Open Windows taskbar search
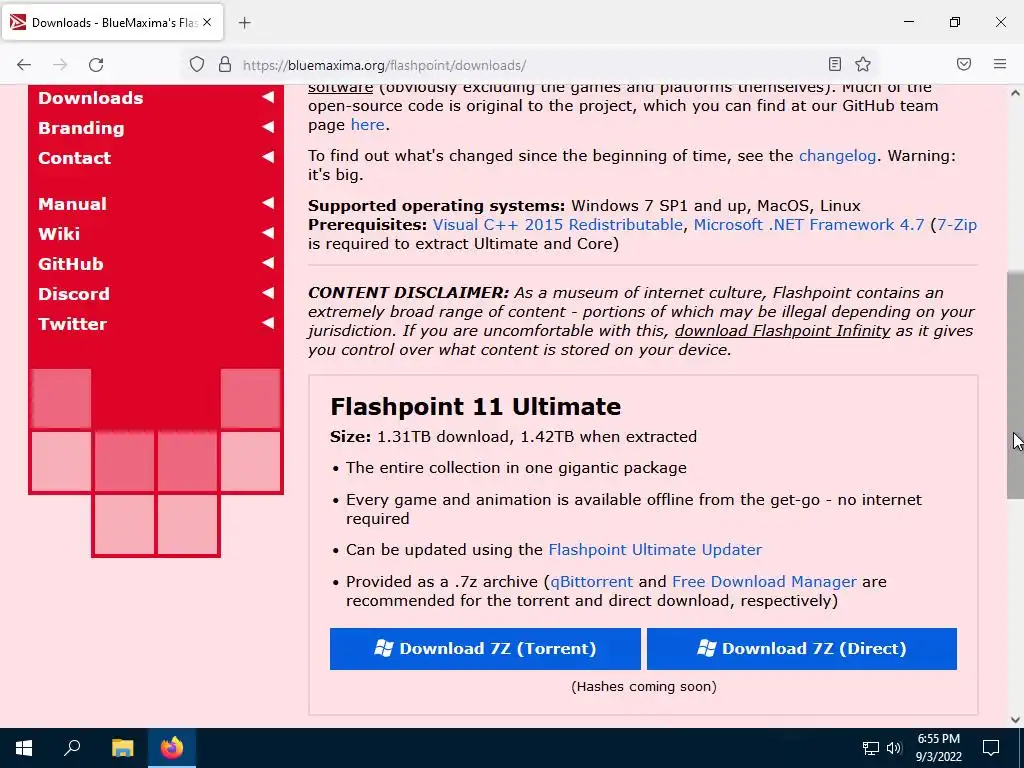Image resolution: width=1024 pixels, height=768 pixels. (72, 748)
